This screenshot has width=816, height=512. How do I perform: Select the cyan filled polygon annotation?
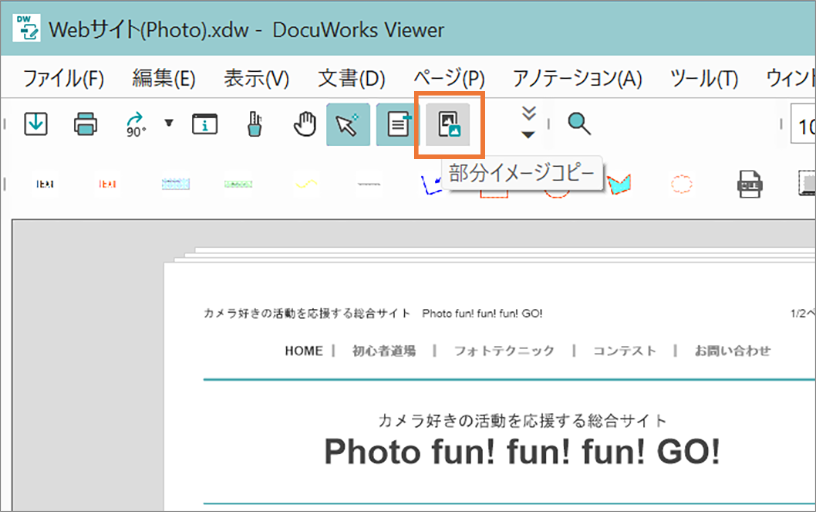coord(619,185)
